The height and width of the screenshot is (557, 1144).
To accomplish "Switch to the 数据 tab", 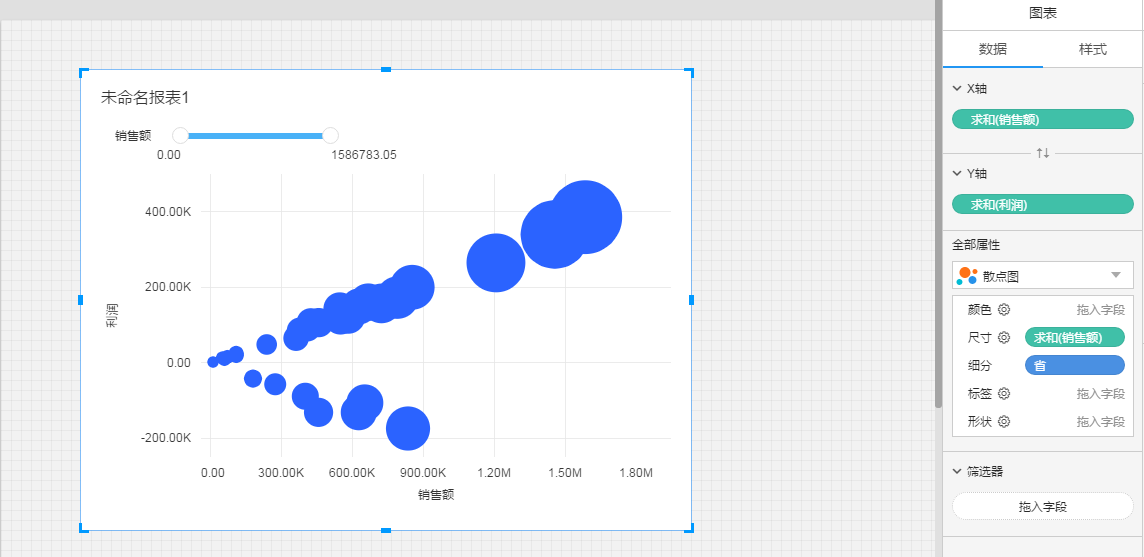I will point(992,50).
